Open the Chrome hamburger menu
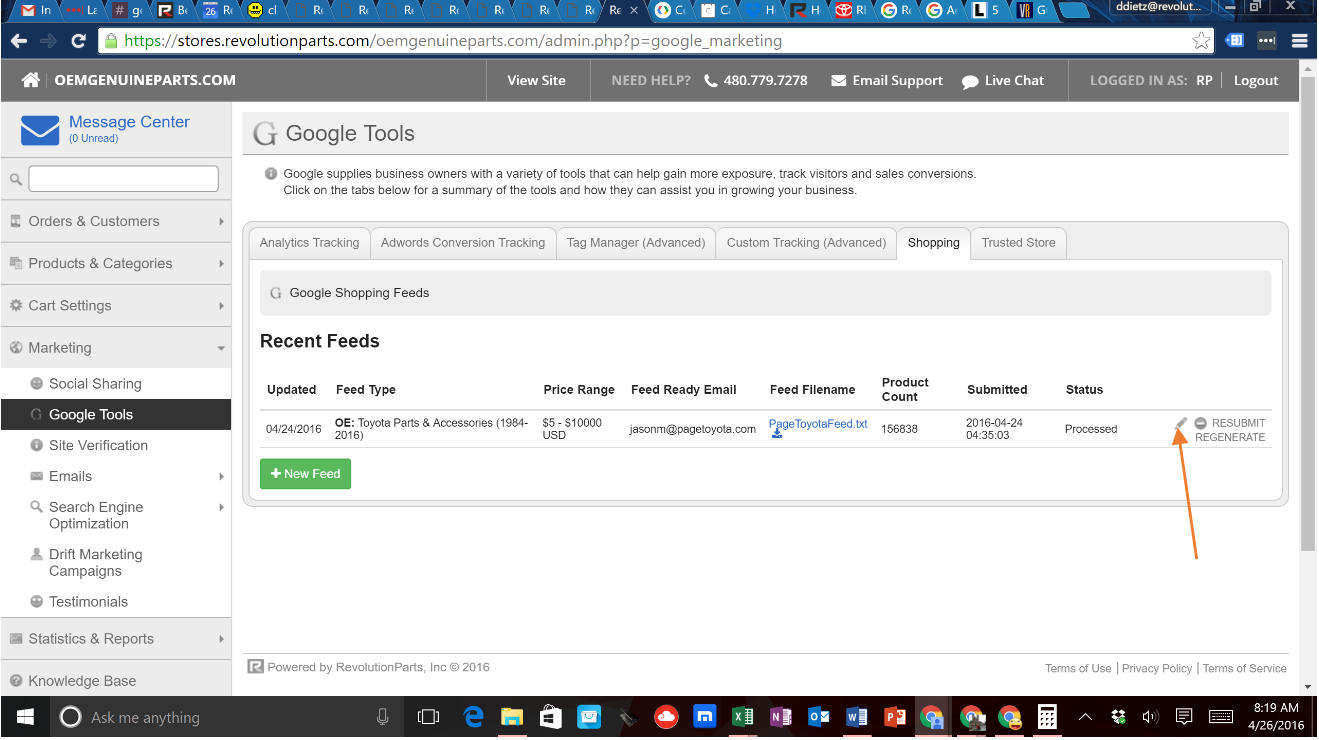Viewport: 1319px width, 740px height. tap(1299, 41)
